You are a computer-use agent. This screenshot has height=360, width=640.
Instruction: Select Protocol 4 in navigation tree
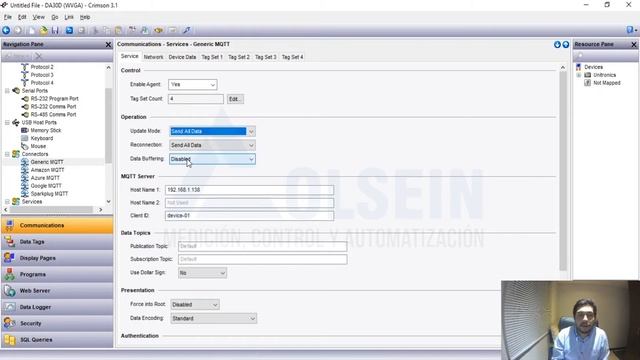[42, 83]
